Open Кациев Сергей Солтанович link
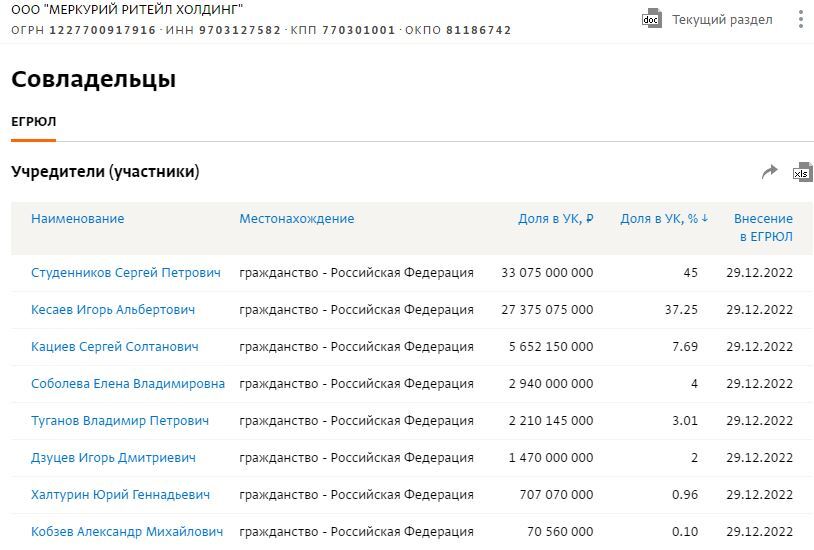 114,347
